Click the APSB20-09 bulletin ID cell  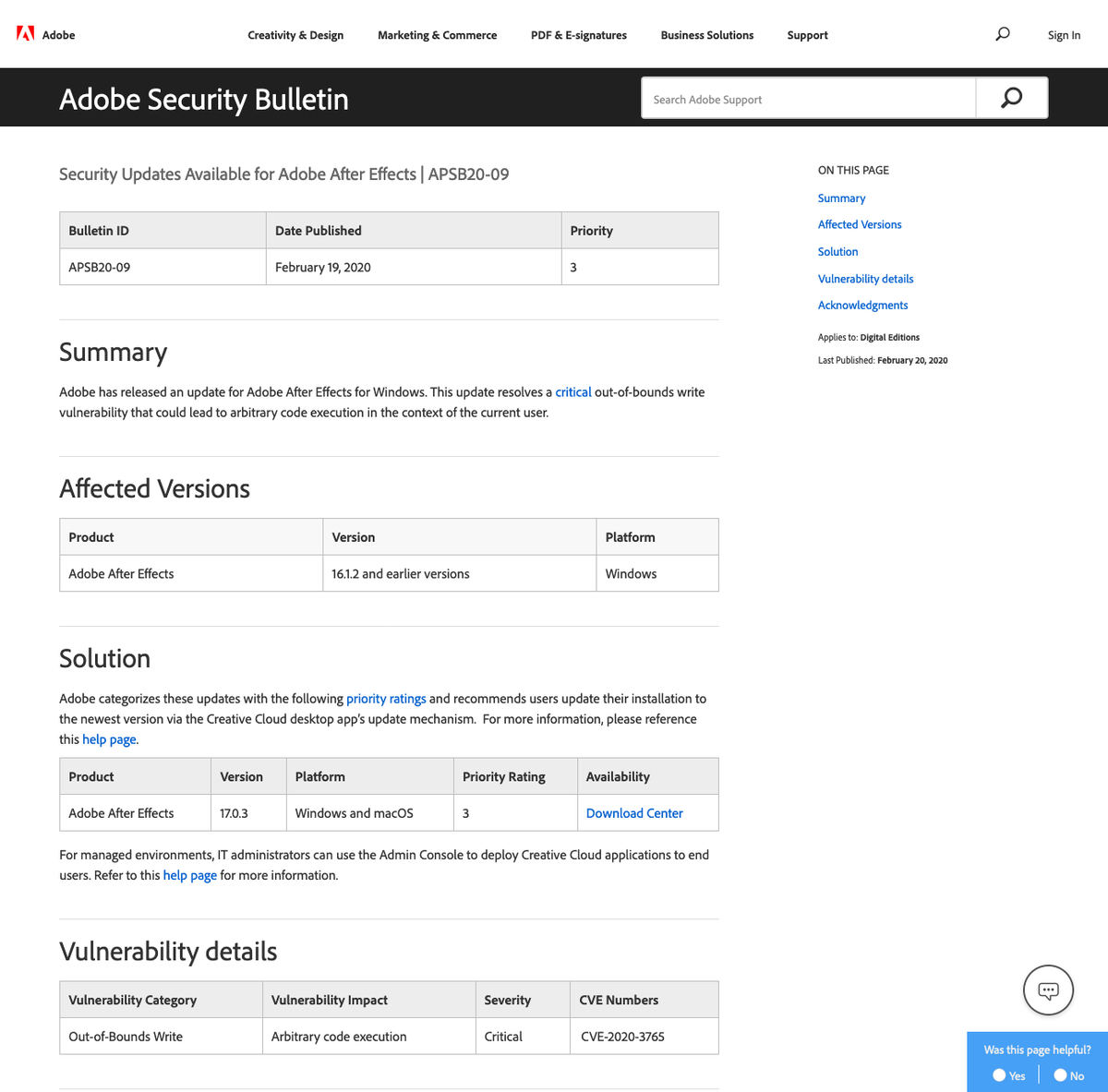coord(163,267)
